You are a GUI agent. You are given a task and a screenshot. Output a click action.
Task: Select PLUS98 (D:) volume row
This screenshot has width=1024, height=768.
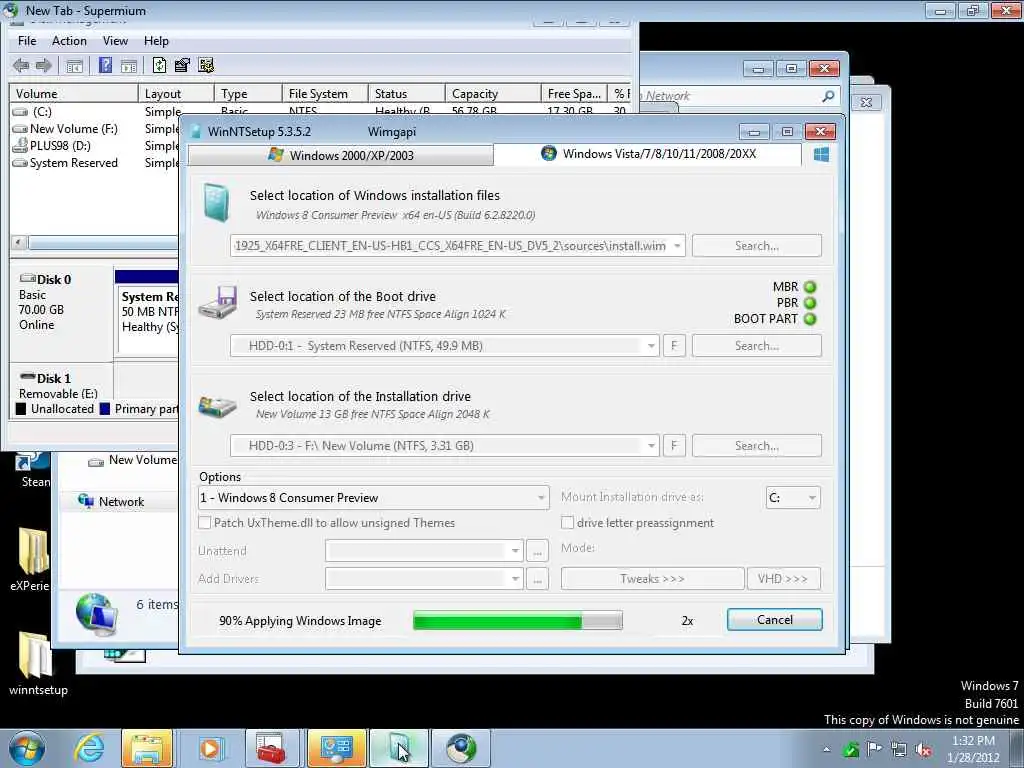[x=60, y=146]
